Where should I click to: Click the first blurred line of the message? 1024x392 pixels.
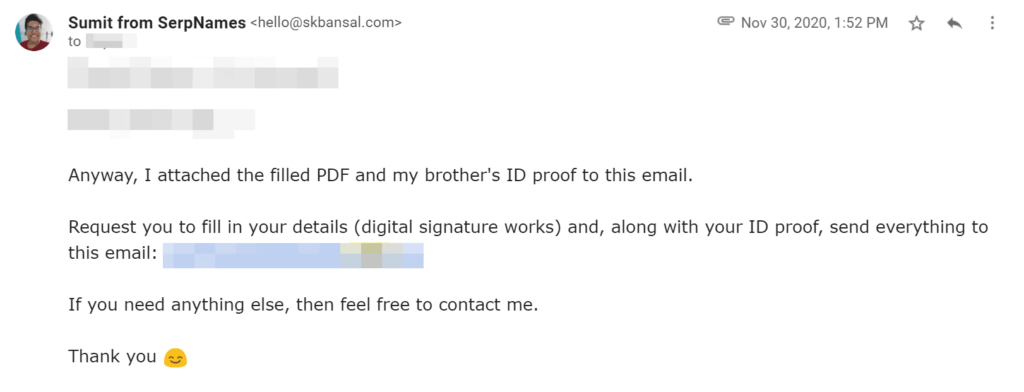[x=203, y=73]
